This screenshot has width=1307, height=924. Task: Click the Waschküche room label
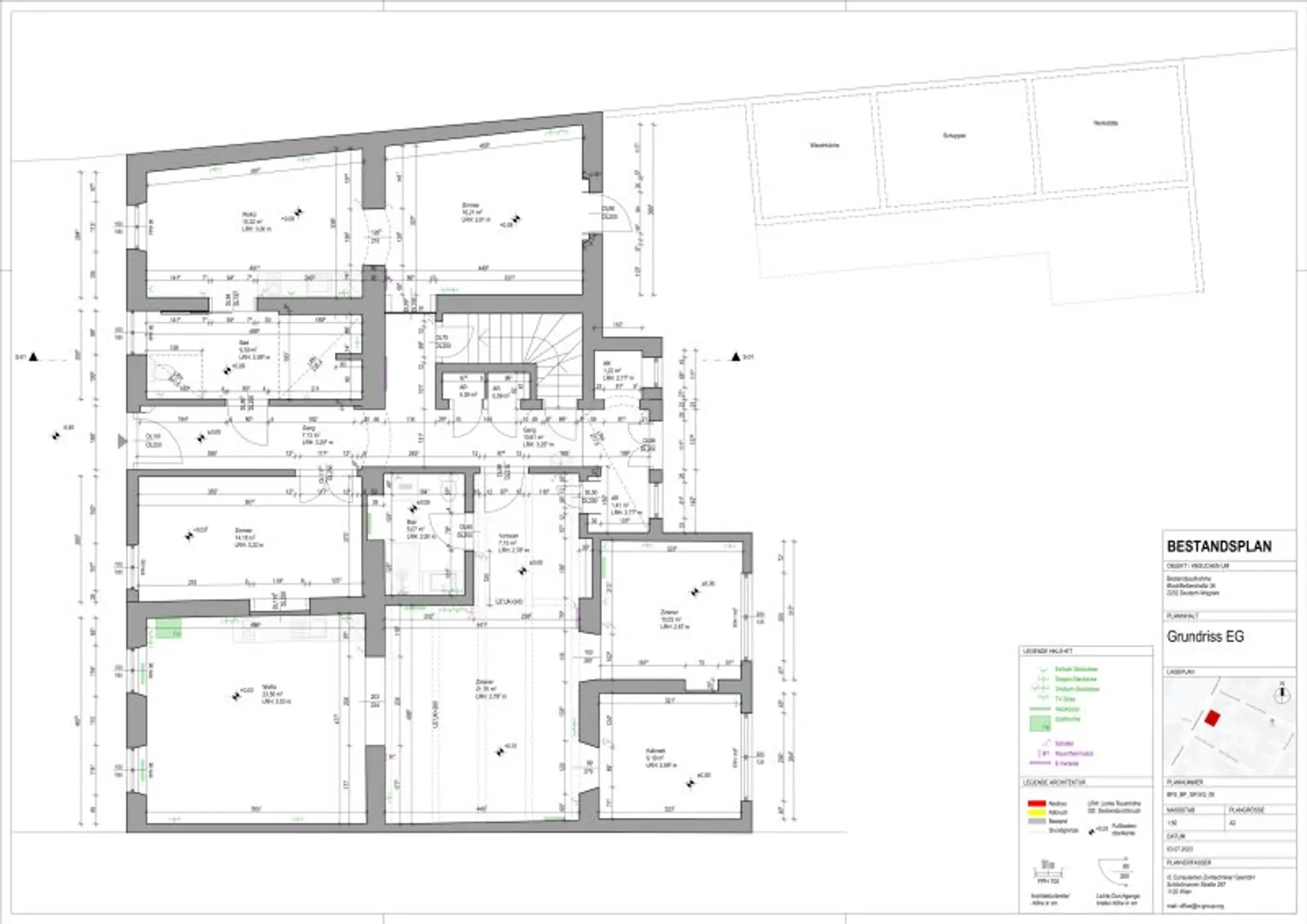point(824,145)
